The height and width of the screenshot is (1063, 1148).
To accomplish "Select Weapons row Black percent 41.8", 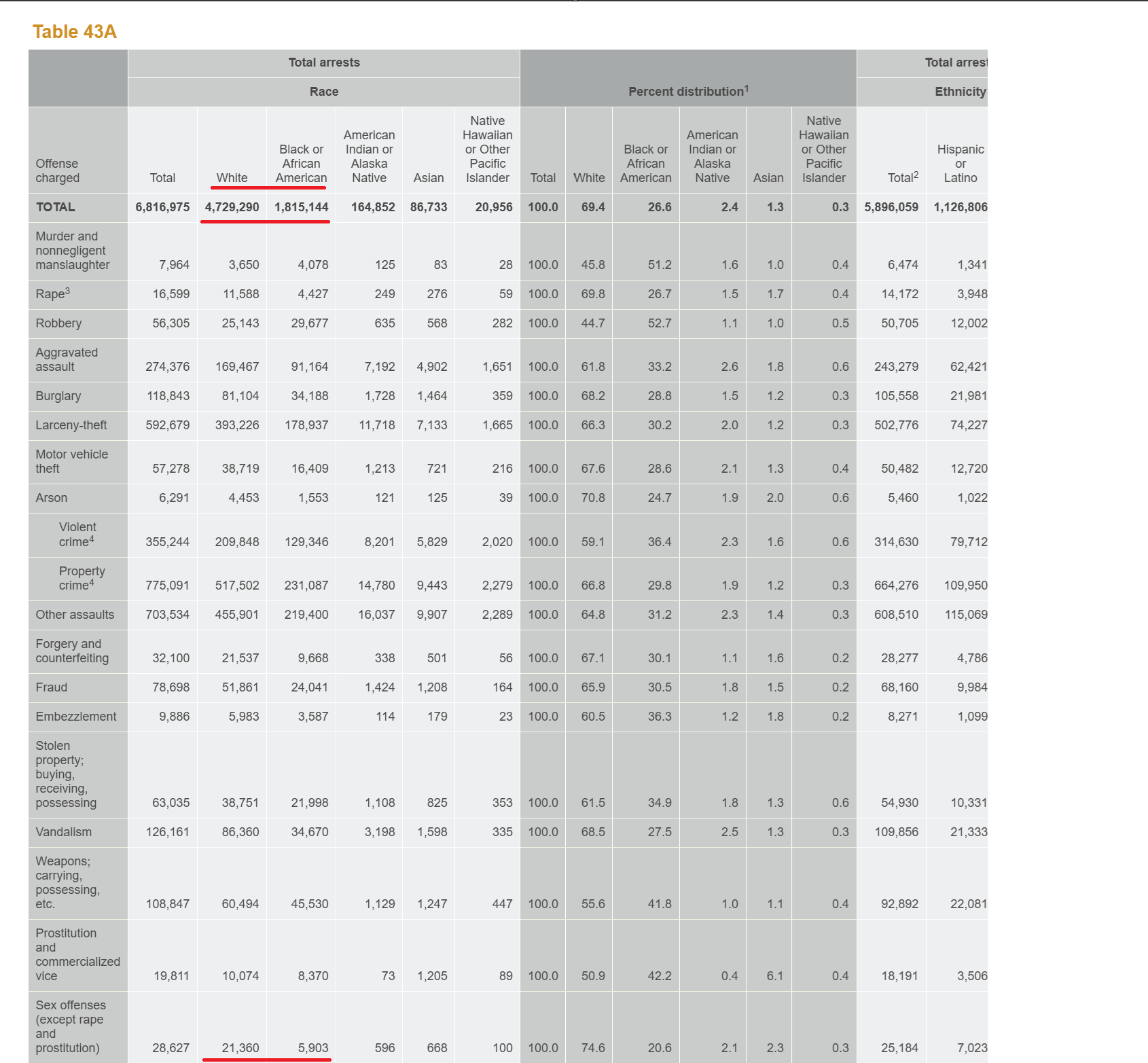I will point(659,904).
